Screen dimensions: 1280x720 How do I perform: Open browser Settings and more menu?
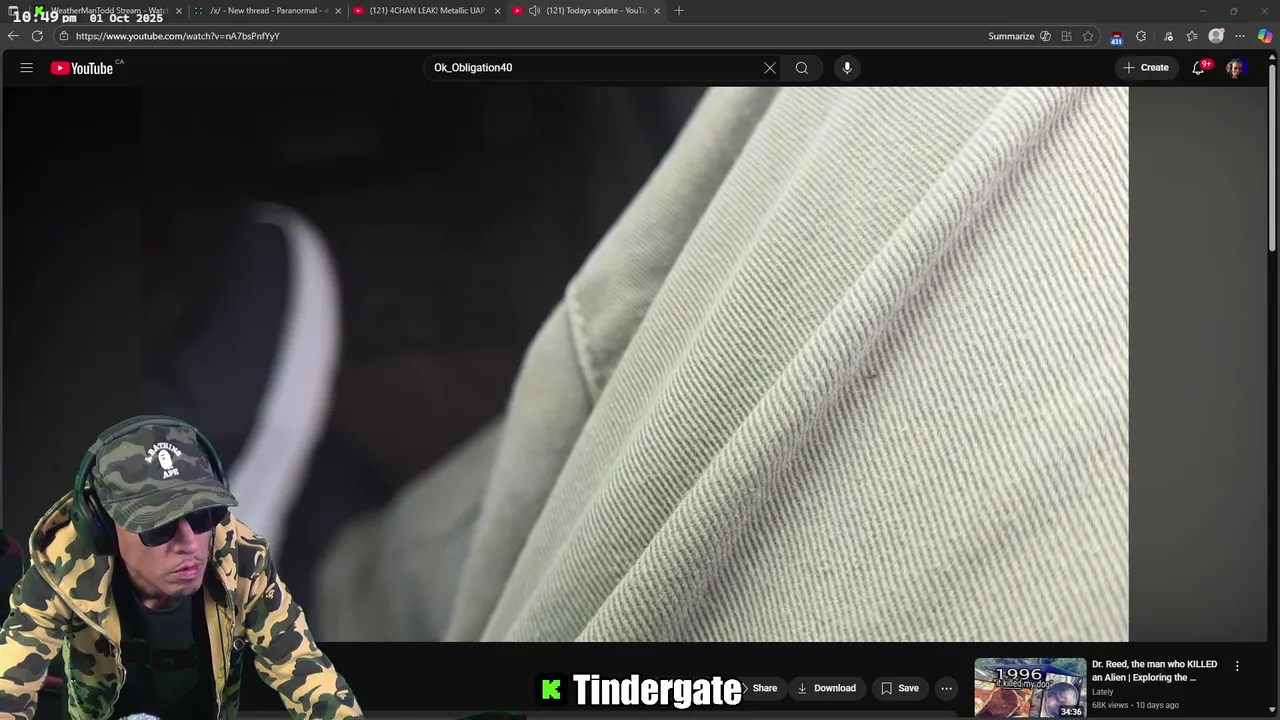[x=1240, y=36]
